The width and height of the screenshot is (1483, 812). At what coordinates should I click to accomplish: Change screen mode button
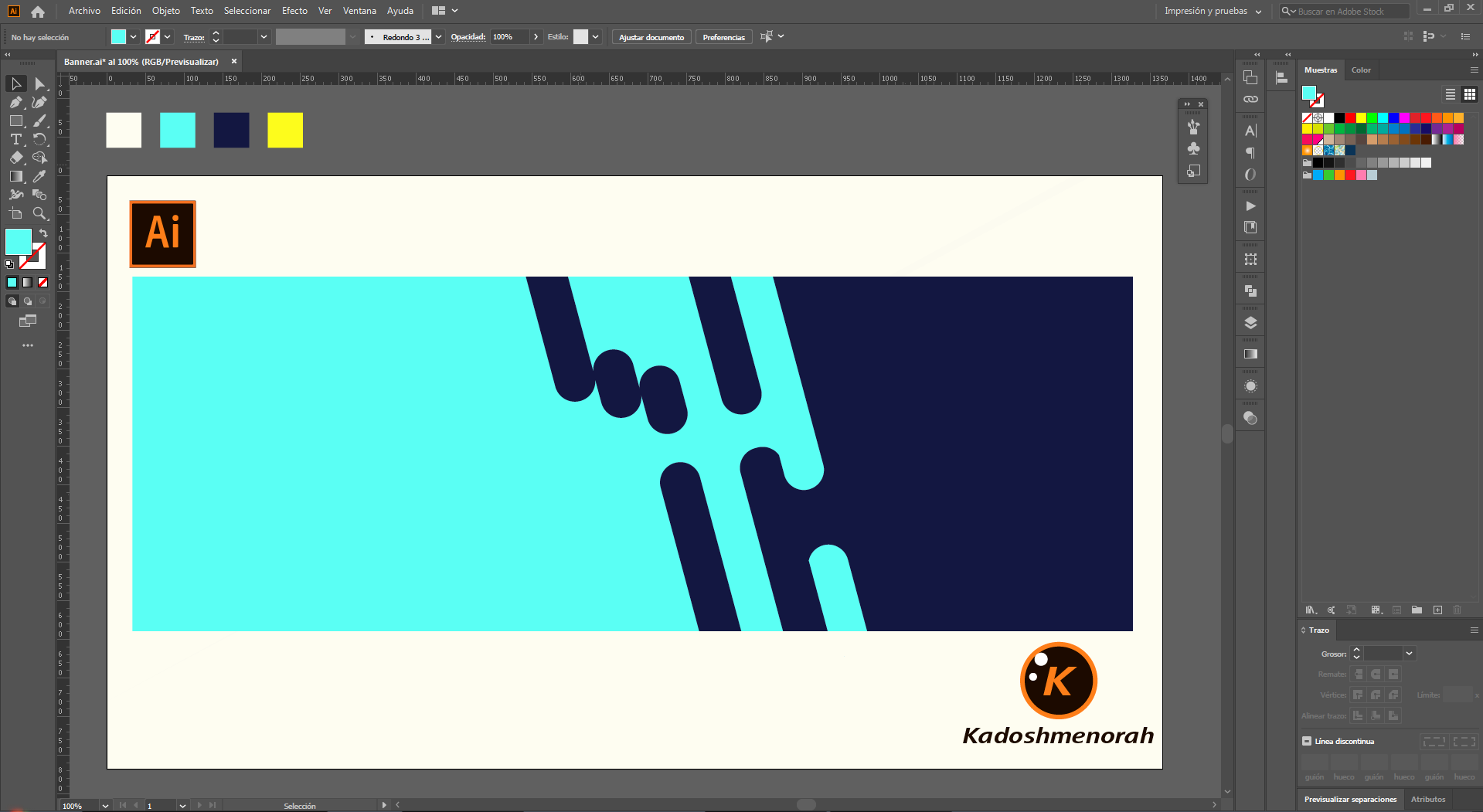pos(28,321)
